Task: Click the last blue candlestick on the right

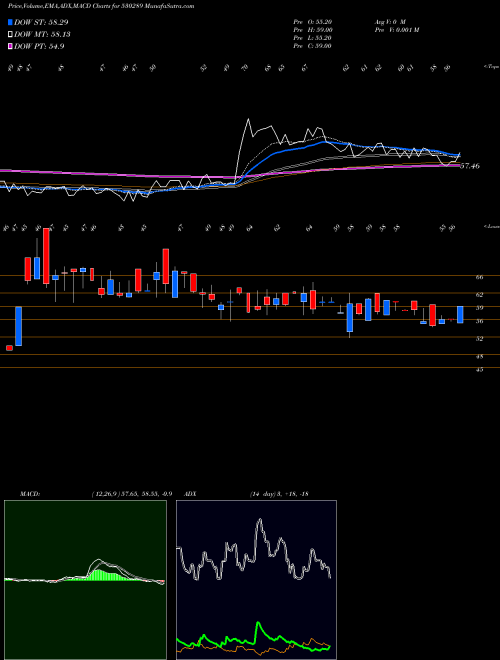Action: pyautogui.click(x=460, y=314)
